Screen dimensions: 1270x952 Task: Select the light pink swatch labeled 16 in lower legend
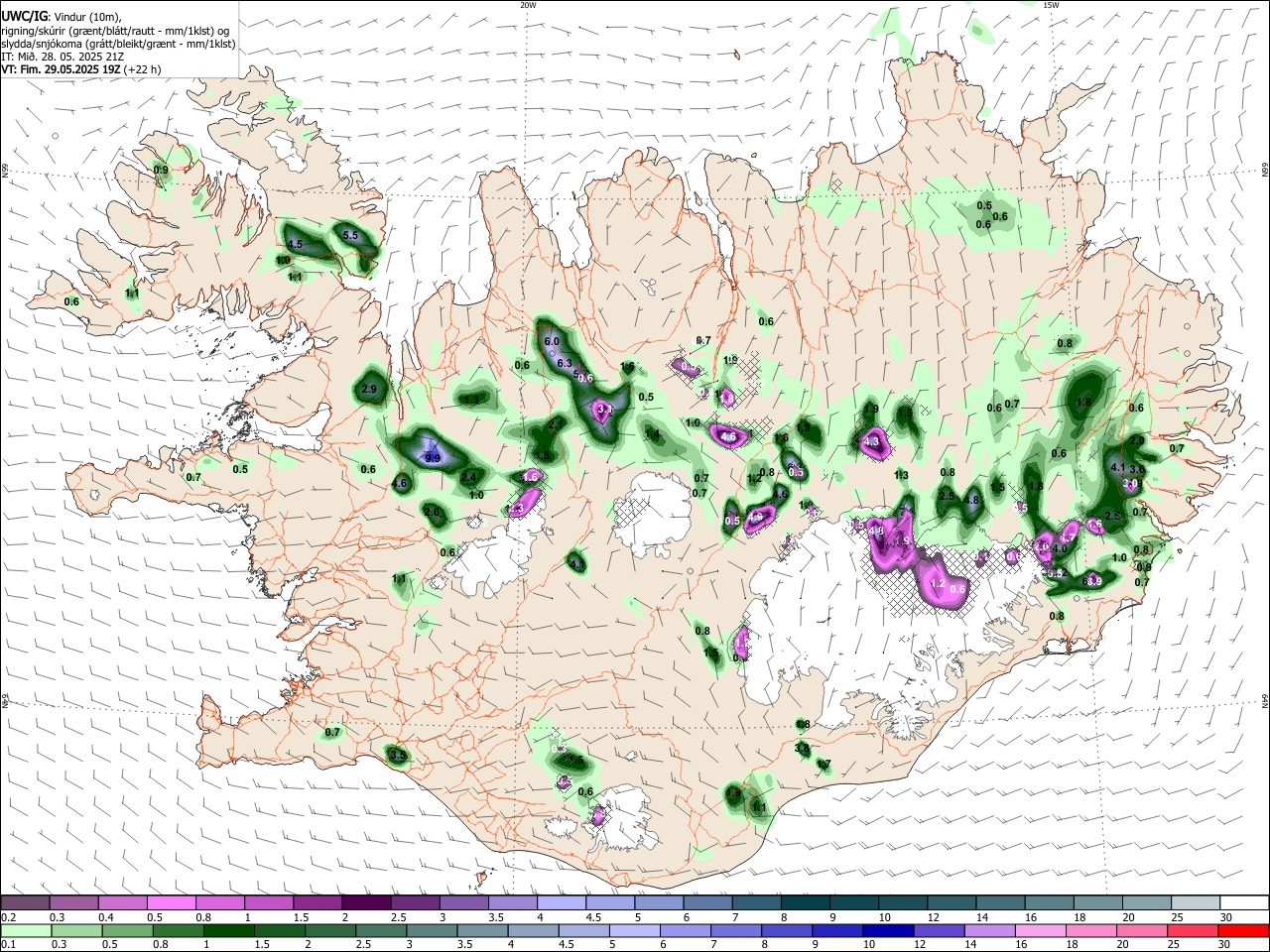tap(1040, 930)
